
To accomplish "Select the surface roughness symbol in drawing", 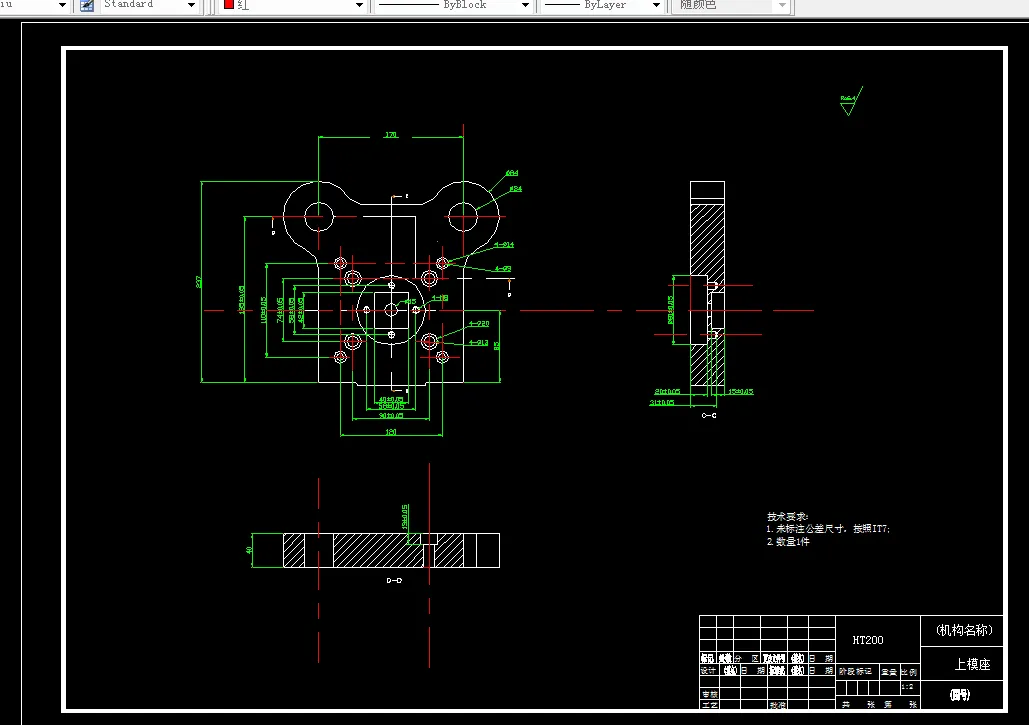I will pyautogui.click(x=850, y=101).
